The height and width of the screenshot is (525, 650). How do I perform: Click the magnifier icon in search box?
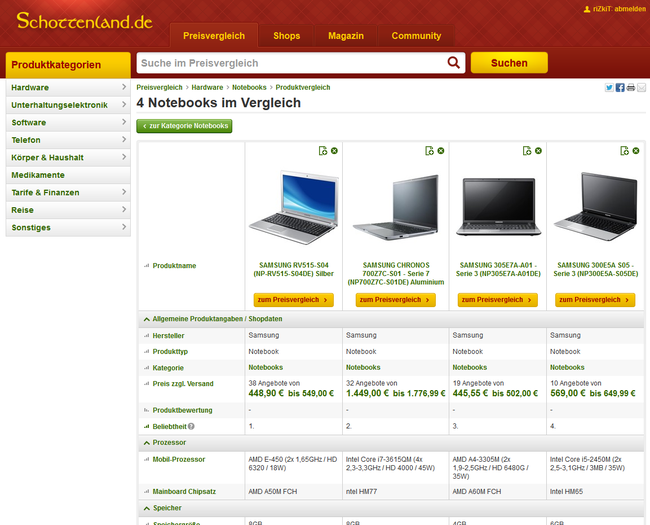coord(454,63)
